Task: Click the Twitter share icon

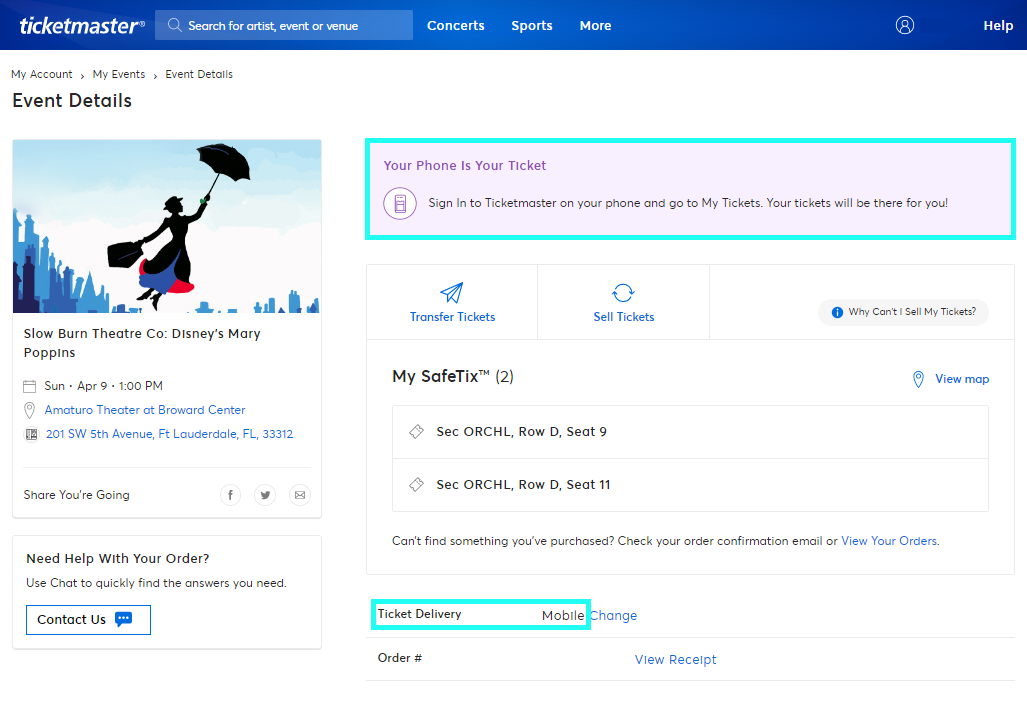Action: [265, 495]
